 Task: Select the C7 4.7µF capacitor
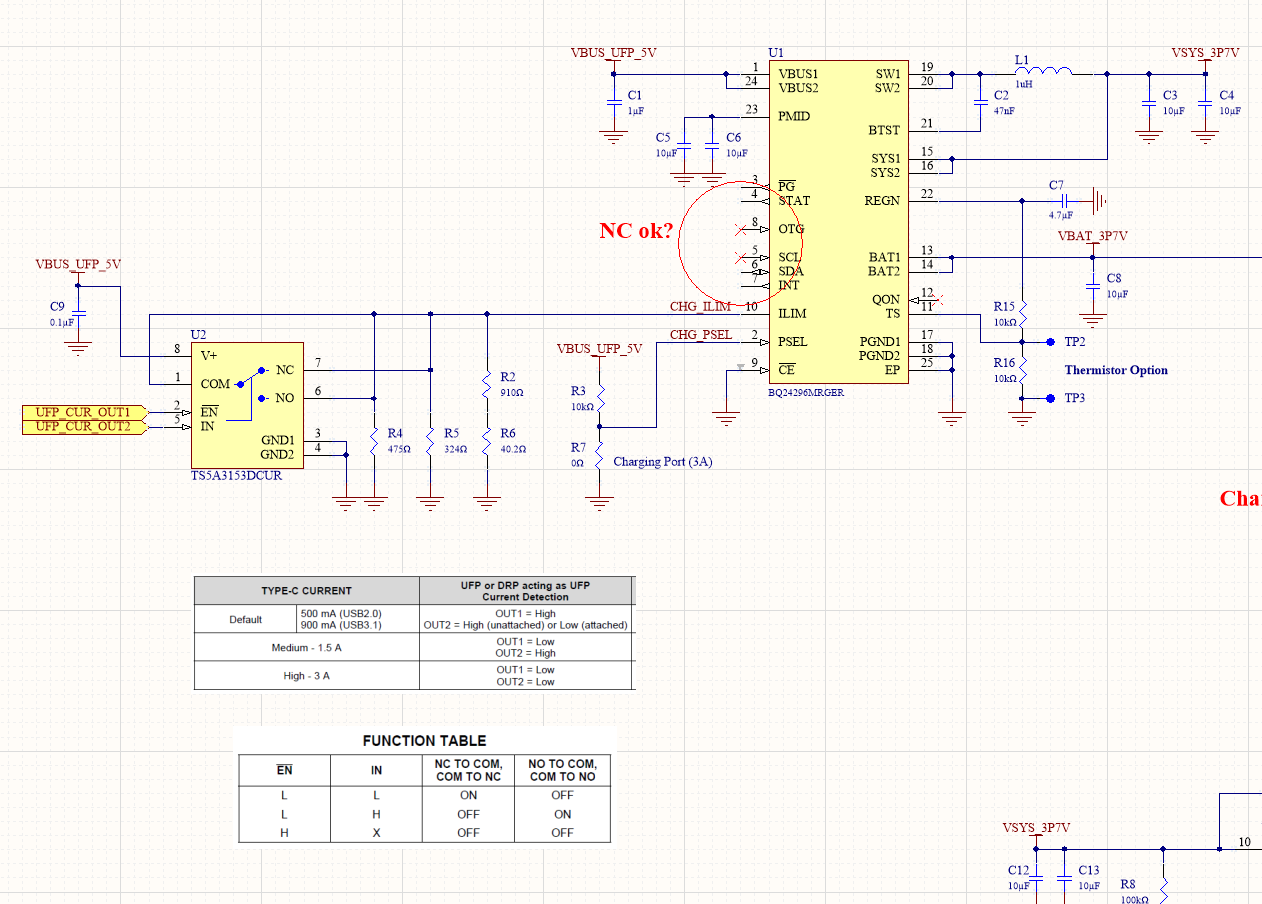(x=1065, y=201)
